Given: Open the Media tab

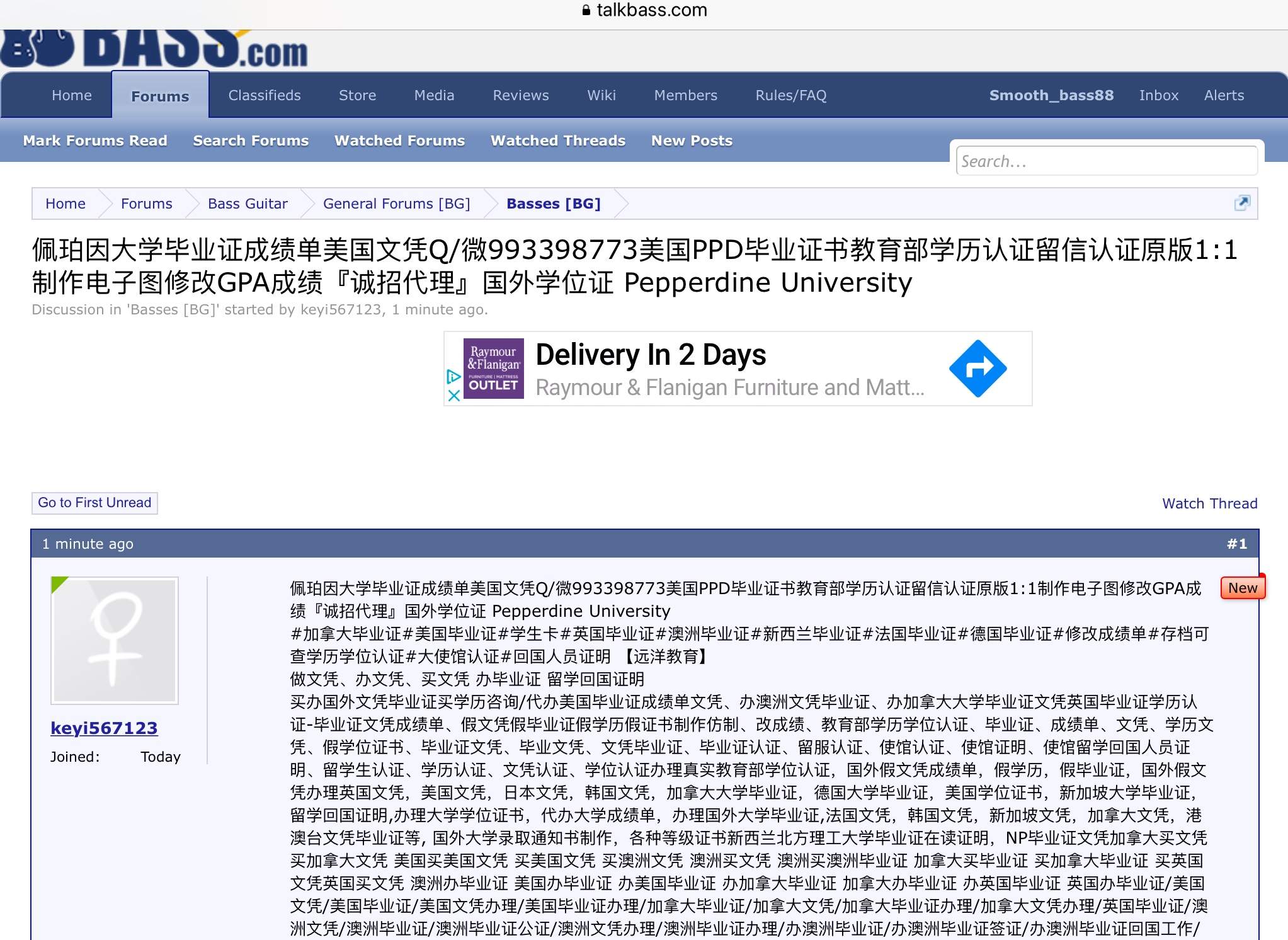Looking at the screenshot, I should (x=434, y=95).
